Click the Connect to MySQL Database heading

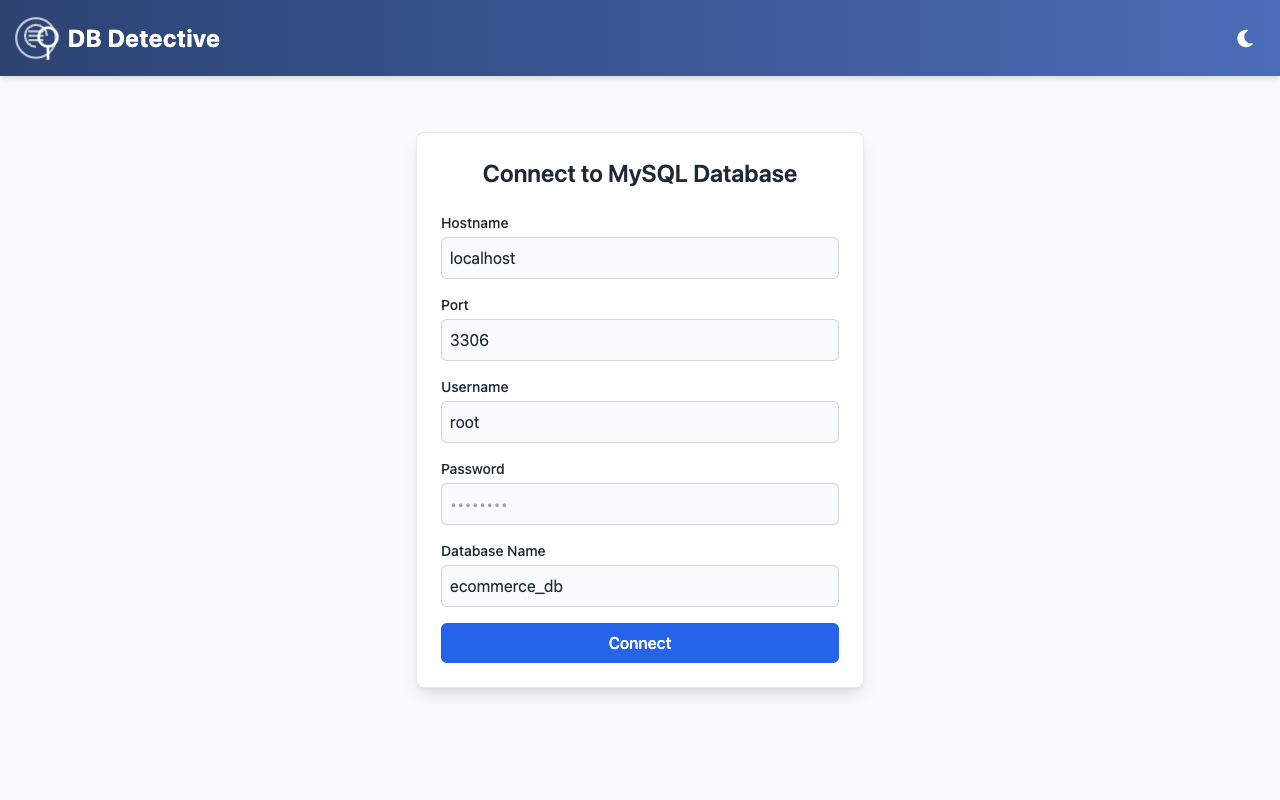click(639, 174)
